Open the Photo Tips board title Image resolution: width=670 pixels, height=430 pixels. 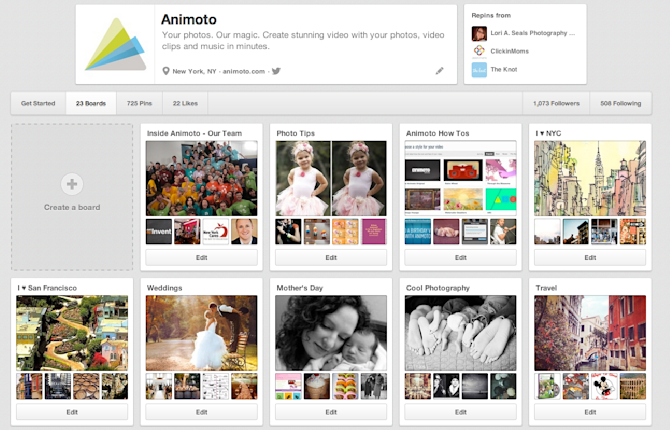pyautogui.click(x=296, y=133)
